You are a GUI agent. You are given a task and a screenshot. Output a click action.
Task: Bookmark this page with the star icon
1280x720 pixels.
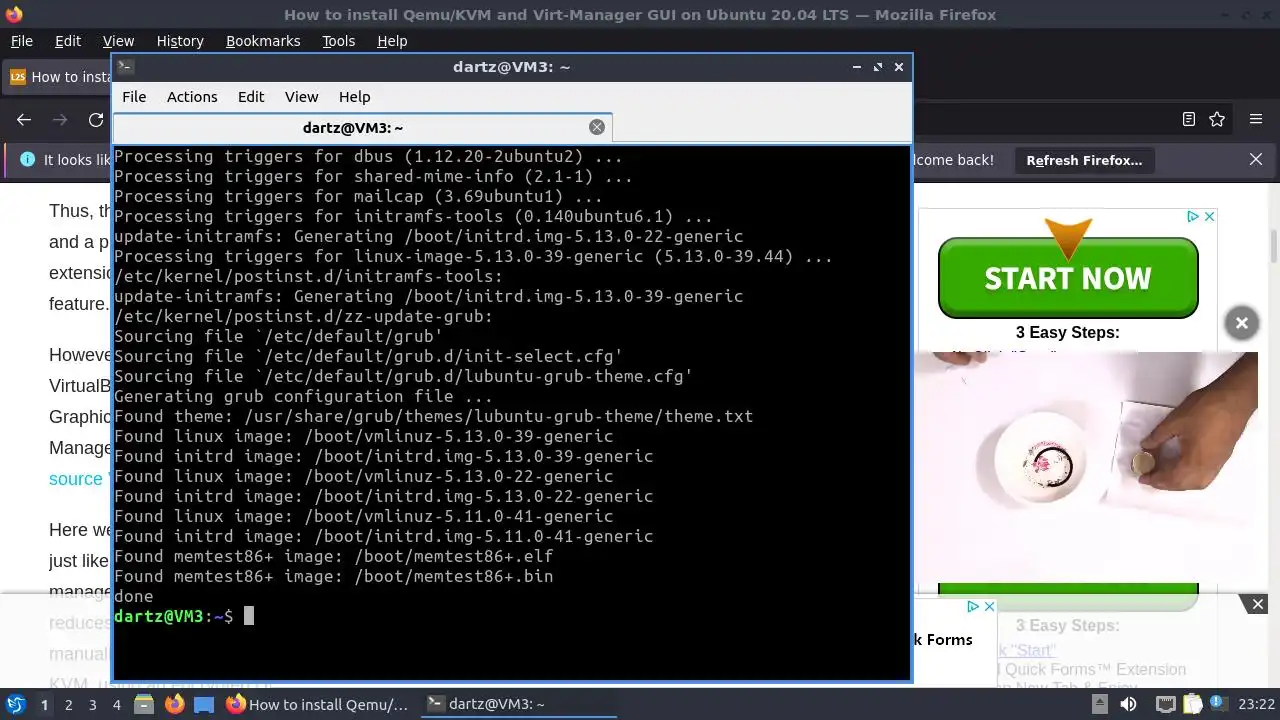point(1217,119)
